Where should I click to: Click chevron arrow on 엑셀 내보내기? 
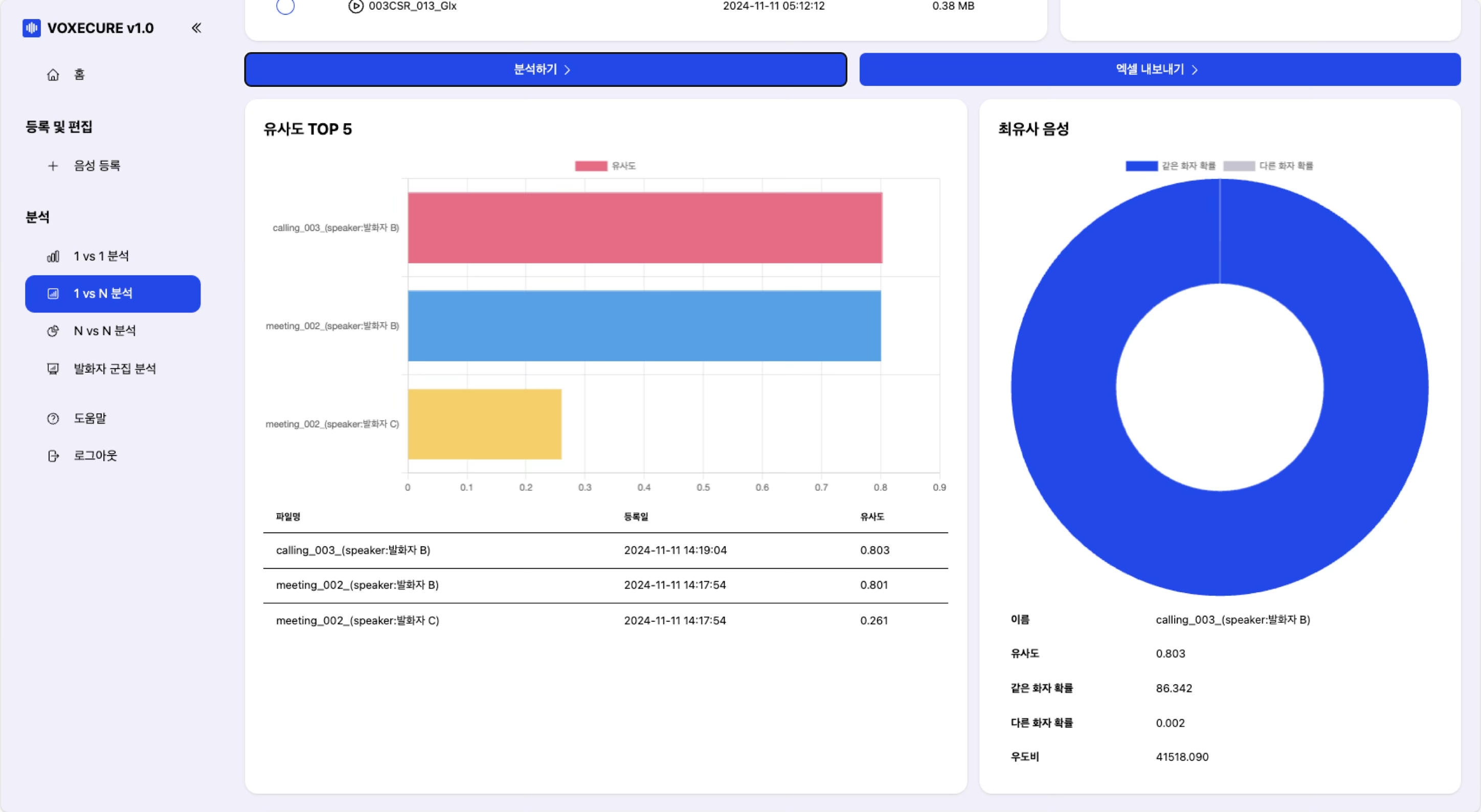pyautogui.click(x=1195, y=70)
